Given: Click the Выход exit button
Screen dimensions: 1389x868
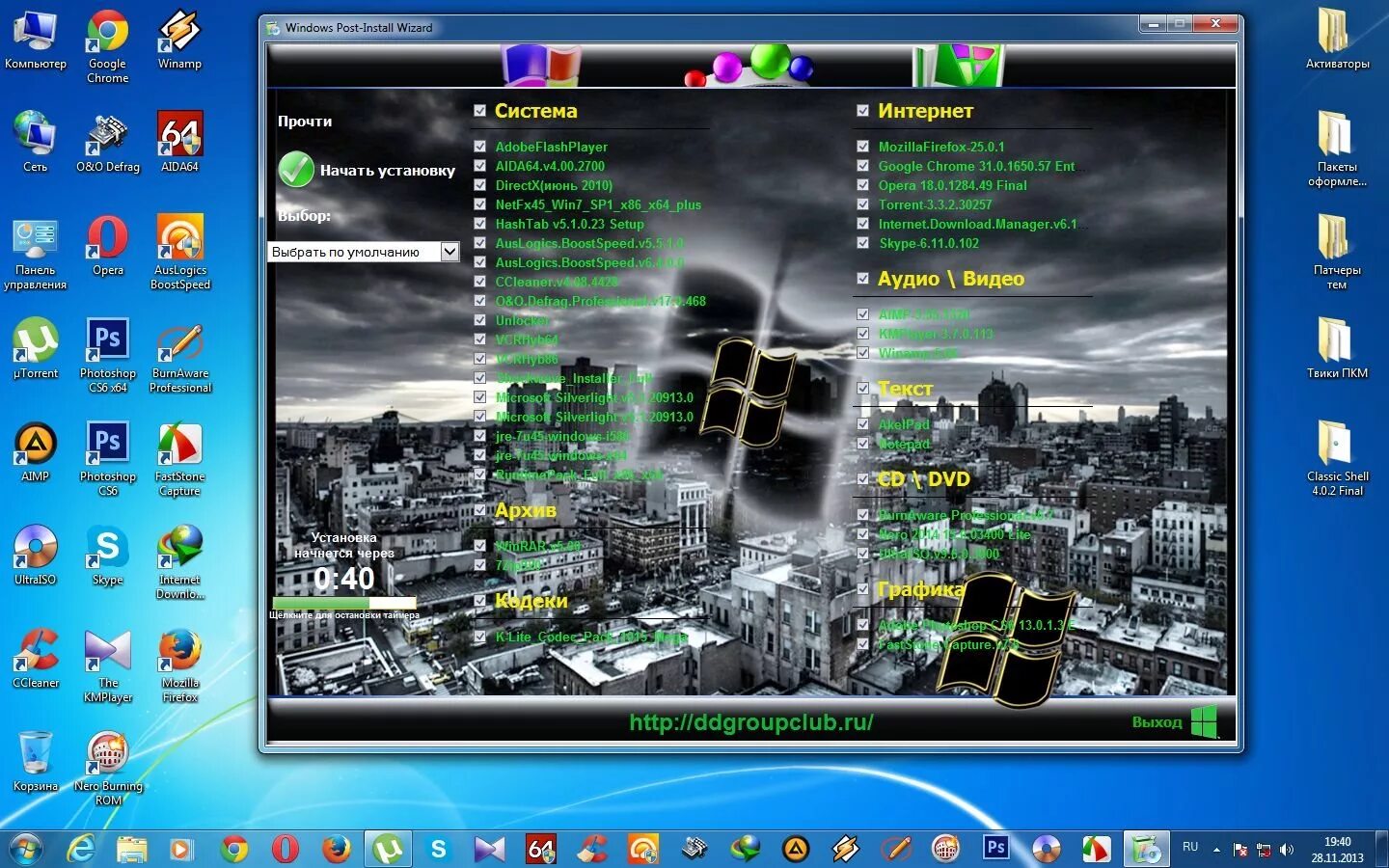Looking at the screenshot, I should [1157, 722].
